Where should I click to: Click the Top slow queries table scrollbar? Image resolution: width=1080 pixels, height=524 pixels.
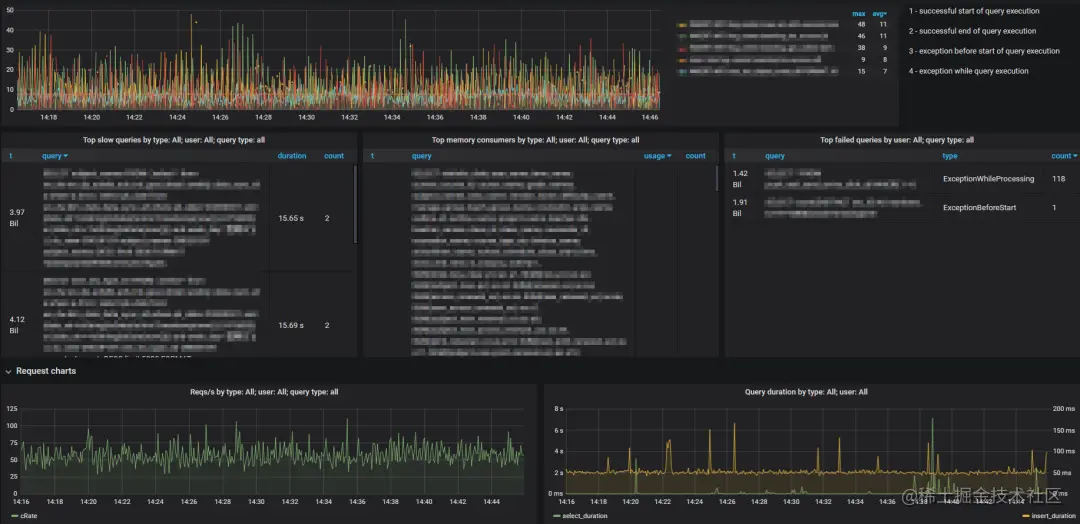click(355, 204)
